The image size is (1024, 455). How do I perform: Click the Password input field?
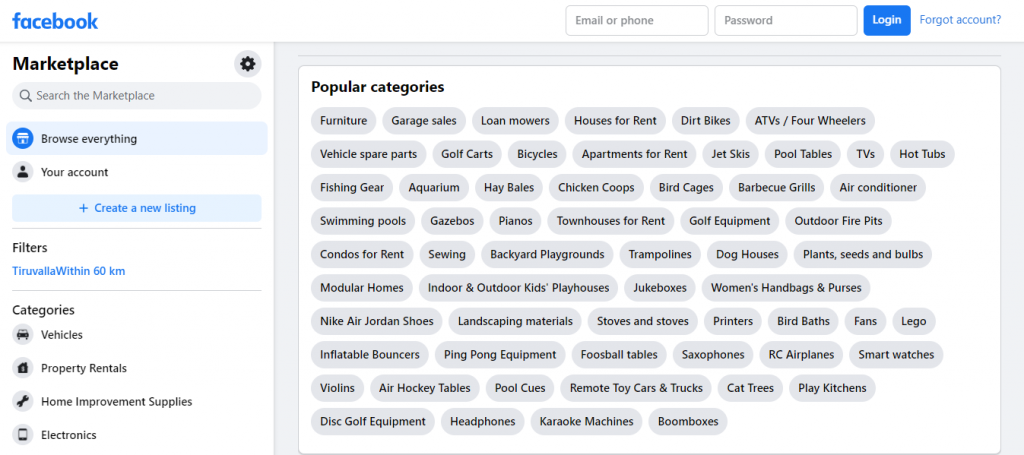click(x=785, y=20)
